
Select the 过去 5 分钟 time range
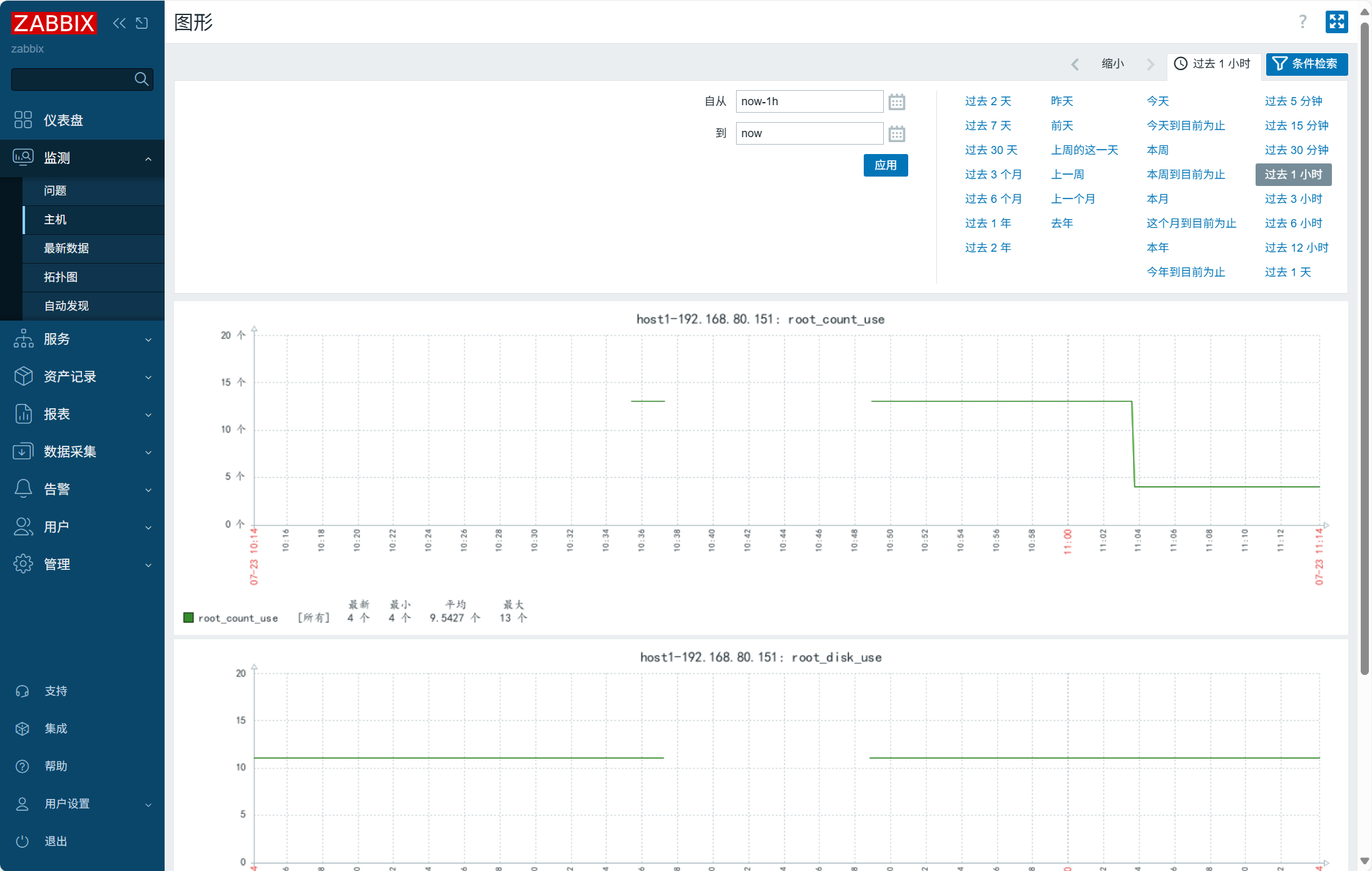tap(1294, 101)
